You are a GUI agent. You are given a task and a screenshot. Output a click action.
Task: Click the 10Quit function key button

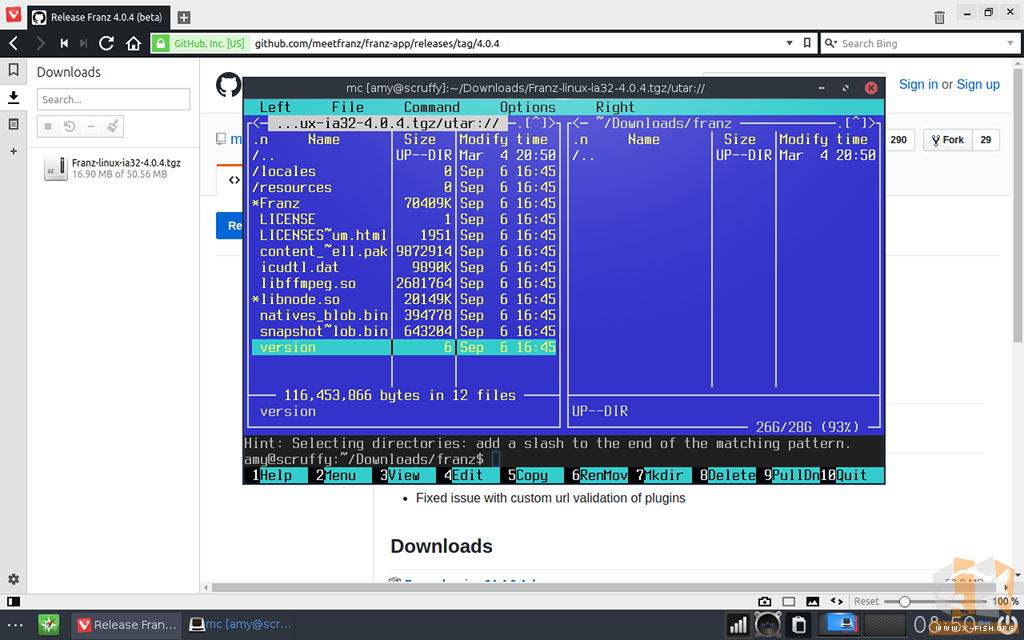point(852,475)
